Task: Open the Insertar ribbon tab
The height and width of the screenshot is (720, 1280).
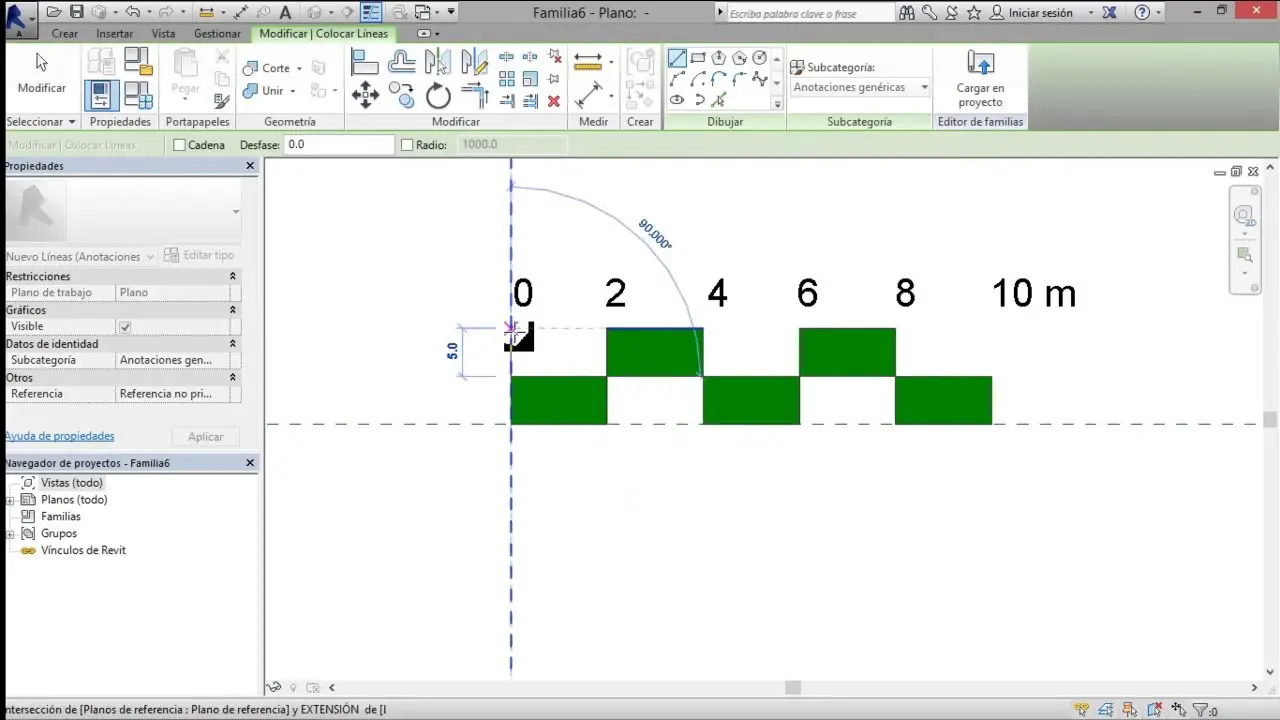Action: (x=114, y=33)
